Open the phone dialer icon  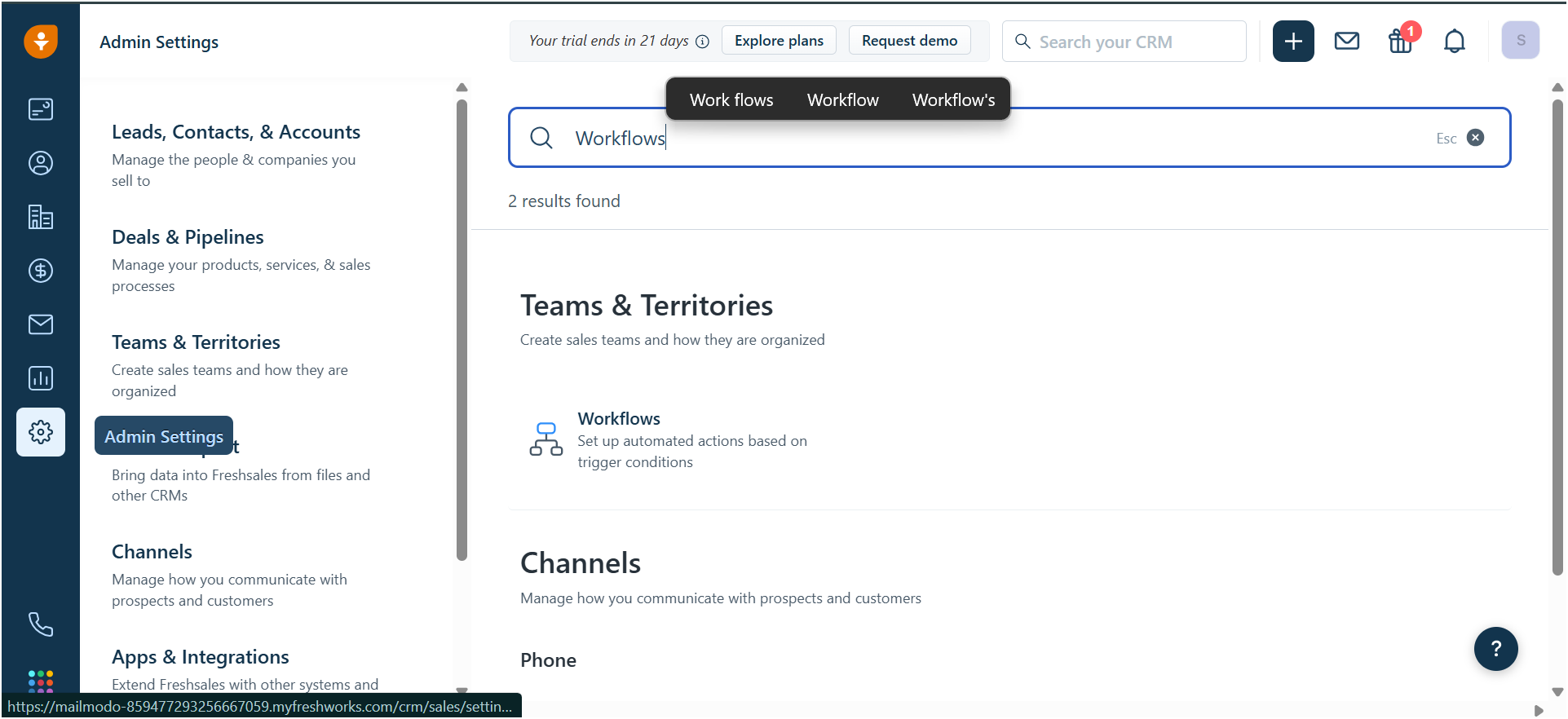tap(41, 624)
